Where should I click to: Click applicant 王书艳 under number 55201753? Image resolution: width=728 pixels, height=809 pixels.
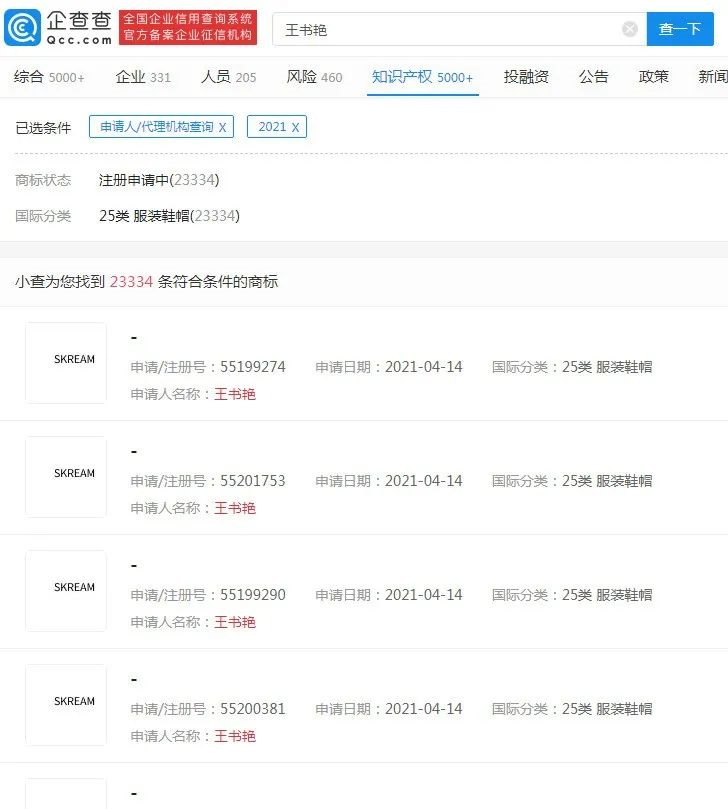235,508
